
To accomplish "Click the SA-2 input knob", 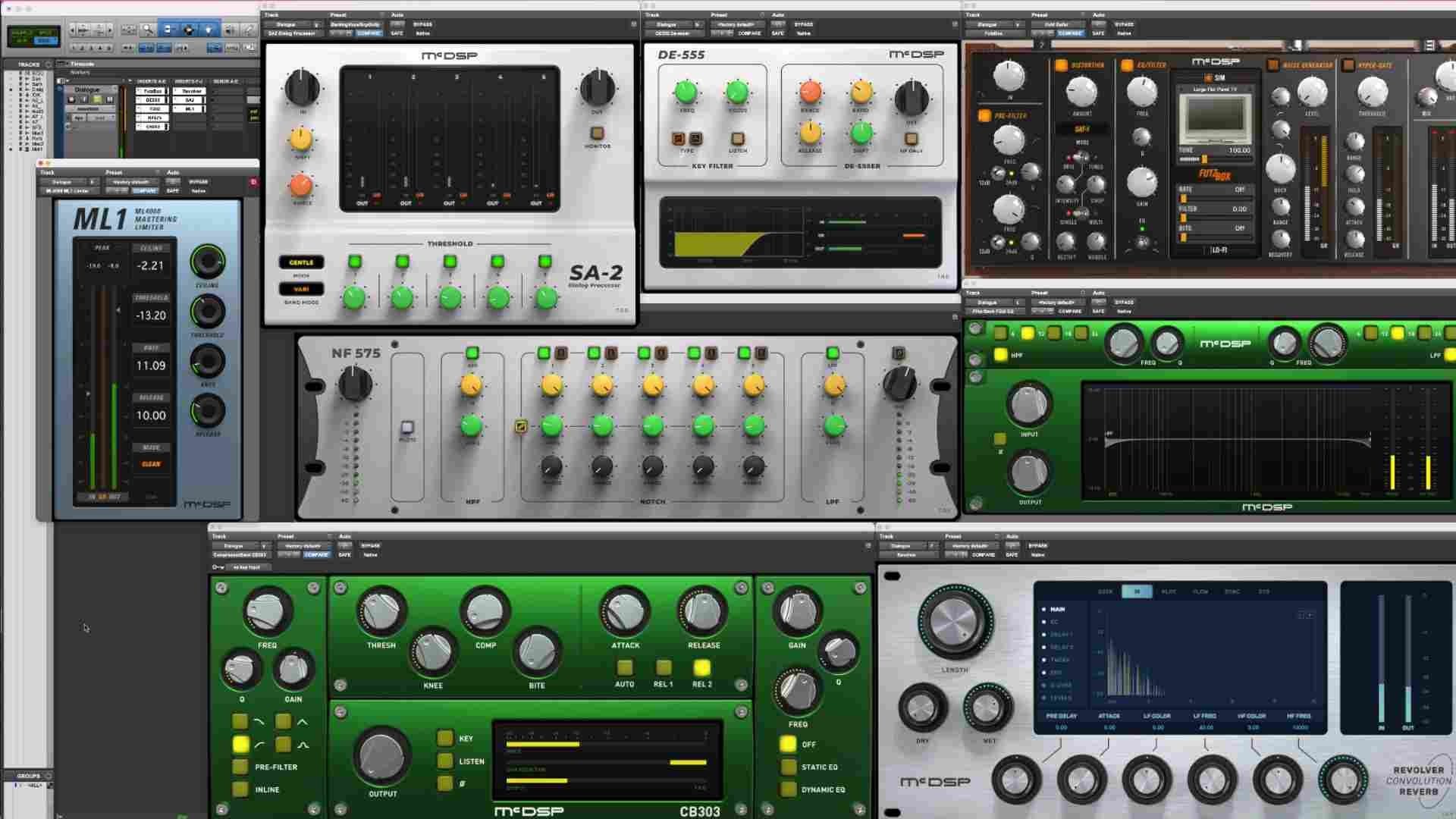I will 302,87.
